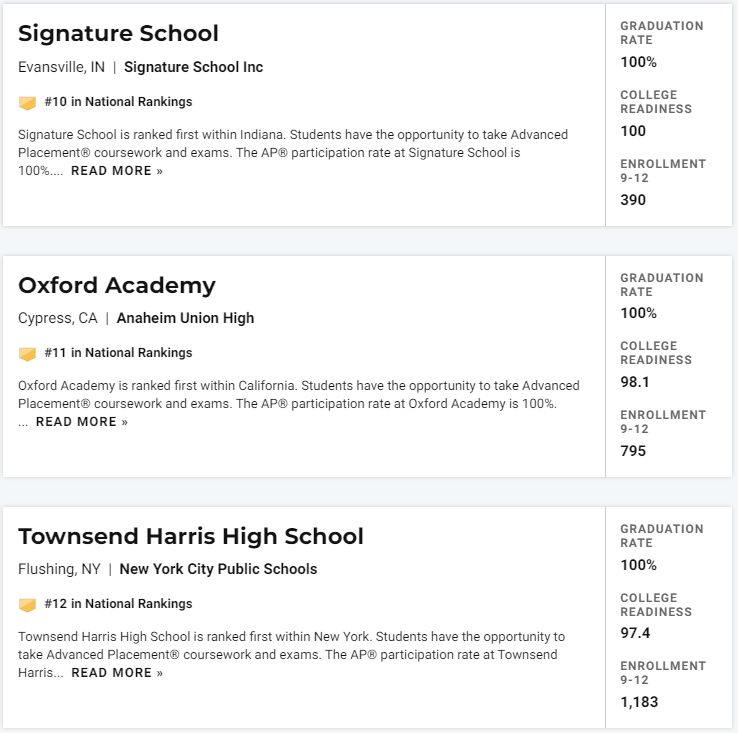This screenshot has width=738, height=733.
Task: Expand READ MORE for Signature School
Action: coord(117,171)
